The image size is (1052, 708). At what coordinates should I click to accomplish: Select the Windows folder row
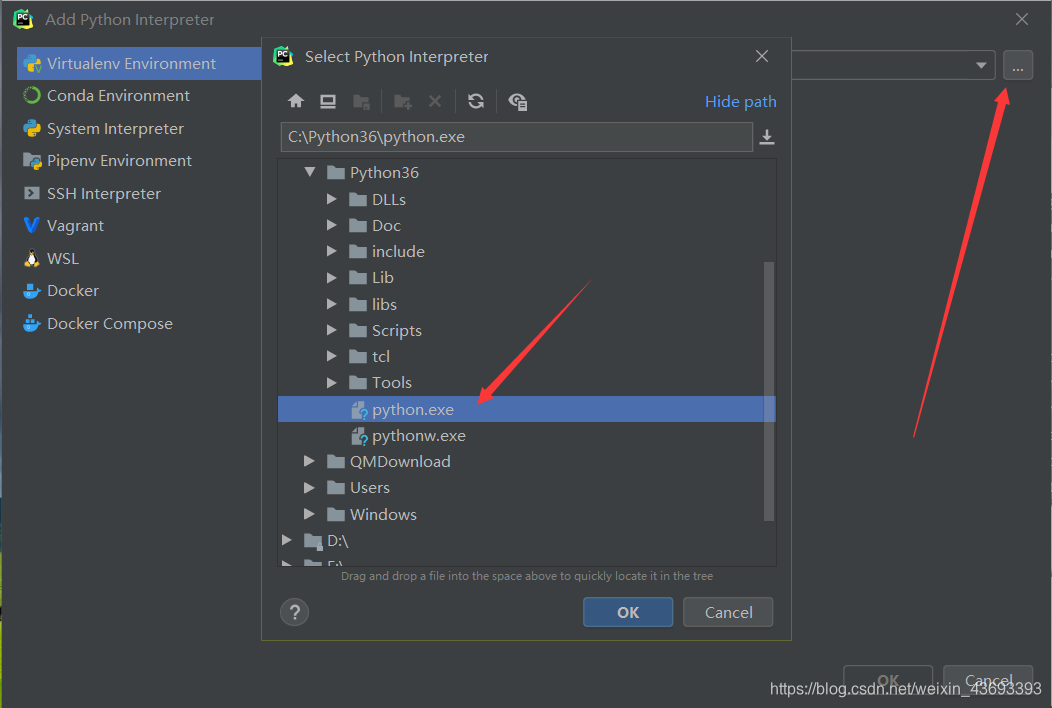click(x=527, y=514)
